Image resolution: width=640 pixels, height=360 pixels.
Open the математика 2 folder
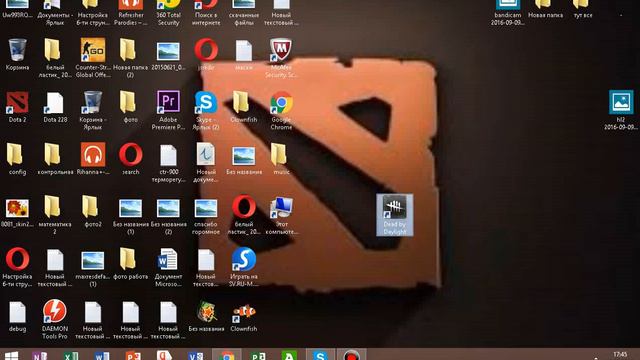tap(55, 214)
